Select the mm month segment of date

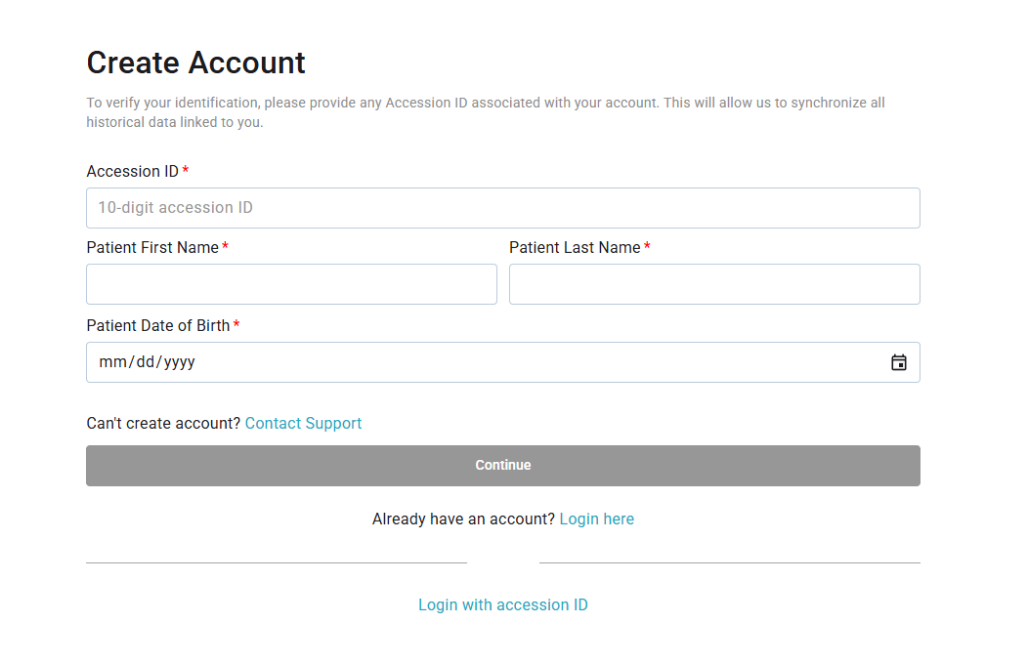[110, 363]
